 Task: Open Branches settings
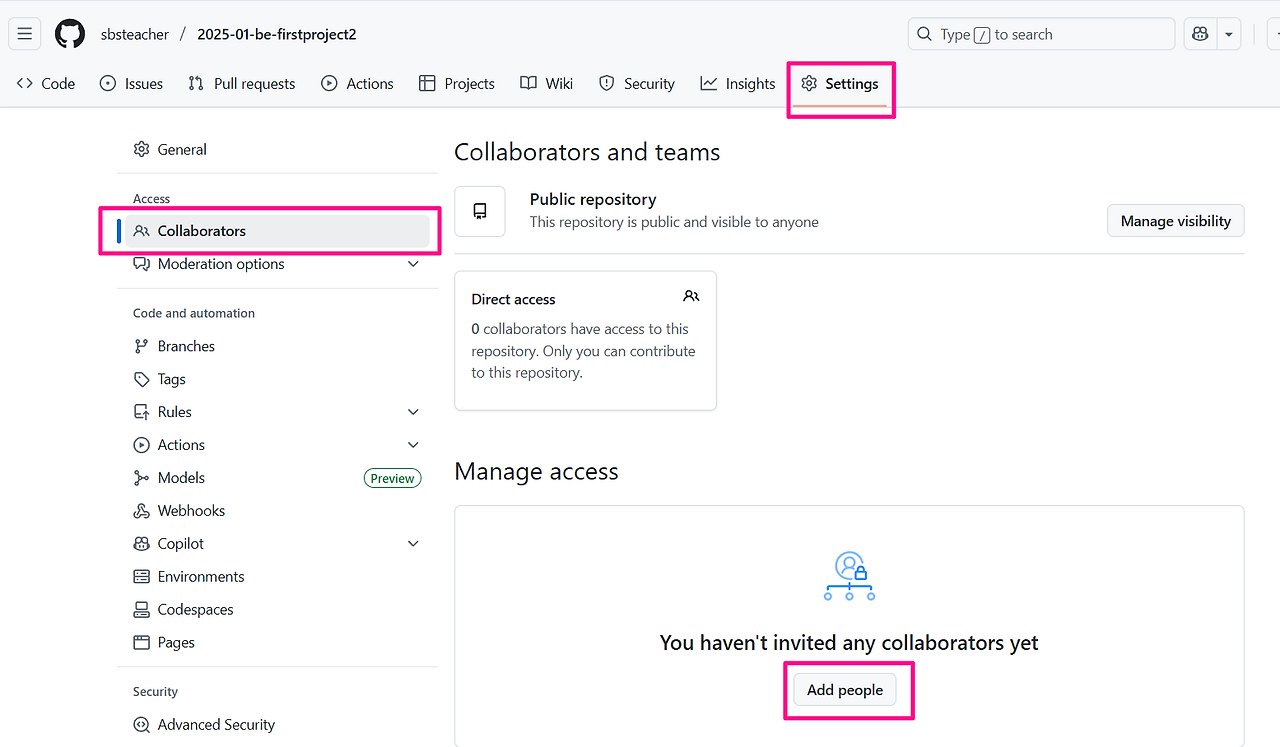pyautogui.click(x=277, y=346)
